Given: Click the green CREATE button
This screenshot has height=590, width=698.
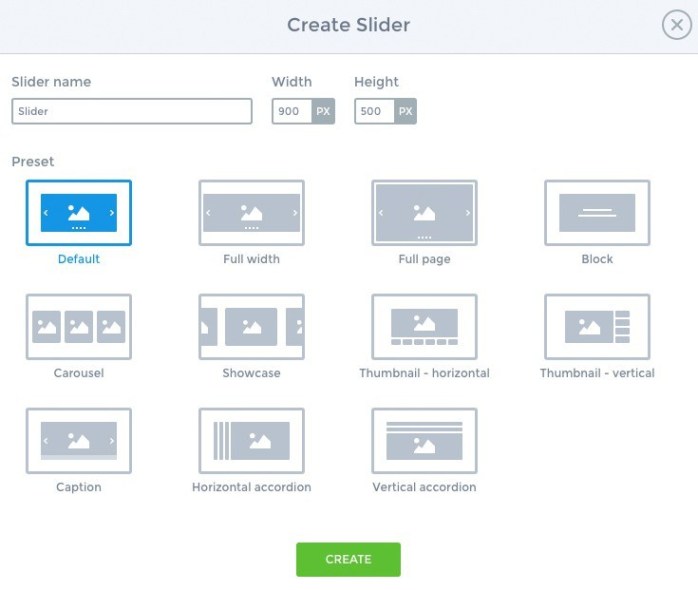Looking at the screenshot, I should click(348, 559).
